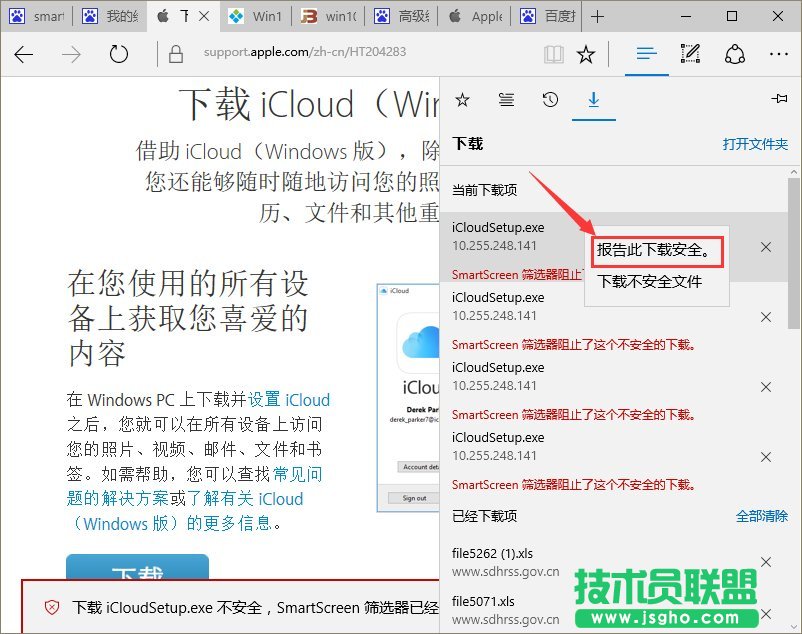The width and height of the screenshot is (802, 634).
Task: Show Downloads arrow tab in hub
Action: [x=594, y=100]
